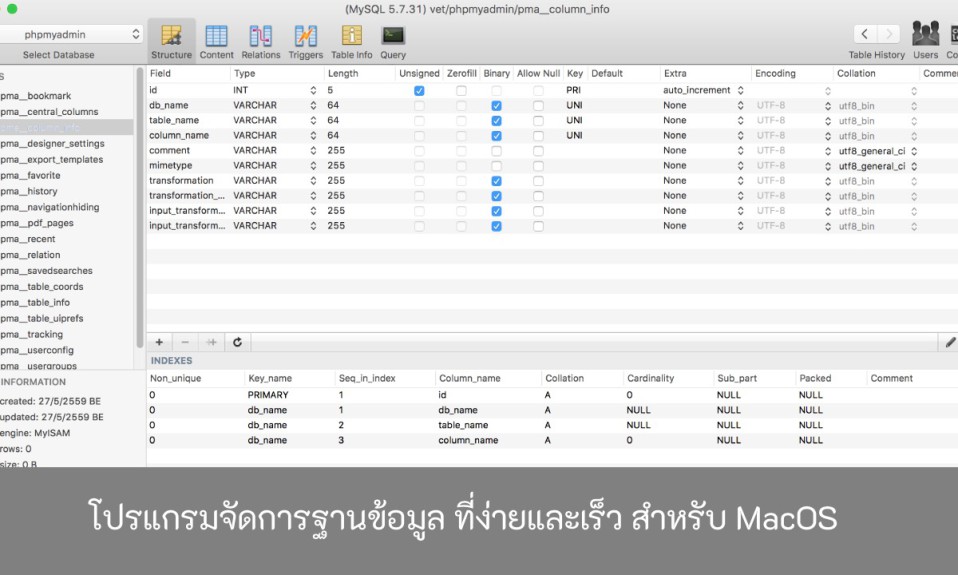This screenshot has height=575, width=958.
Task: Select pma__userconfig table
Action: 66,350
